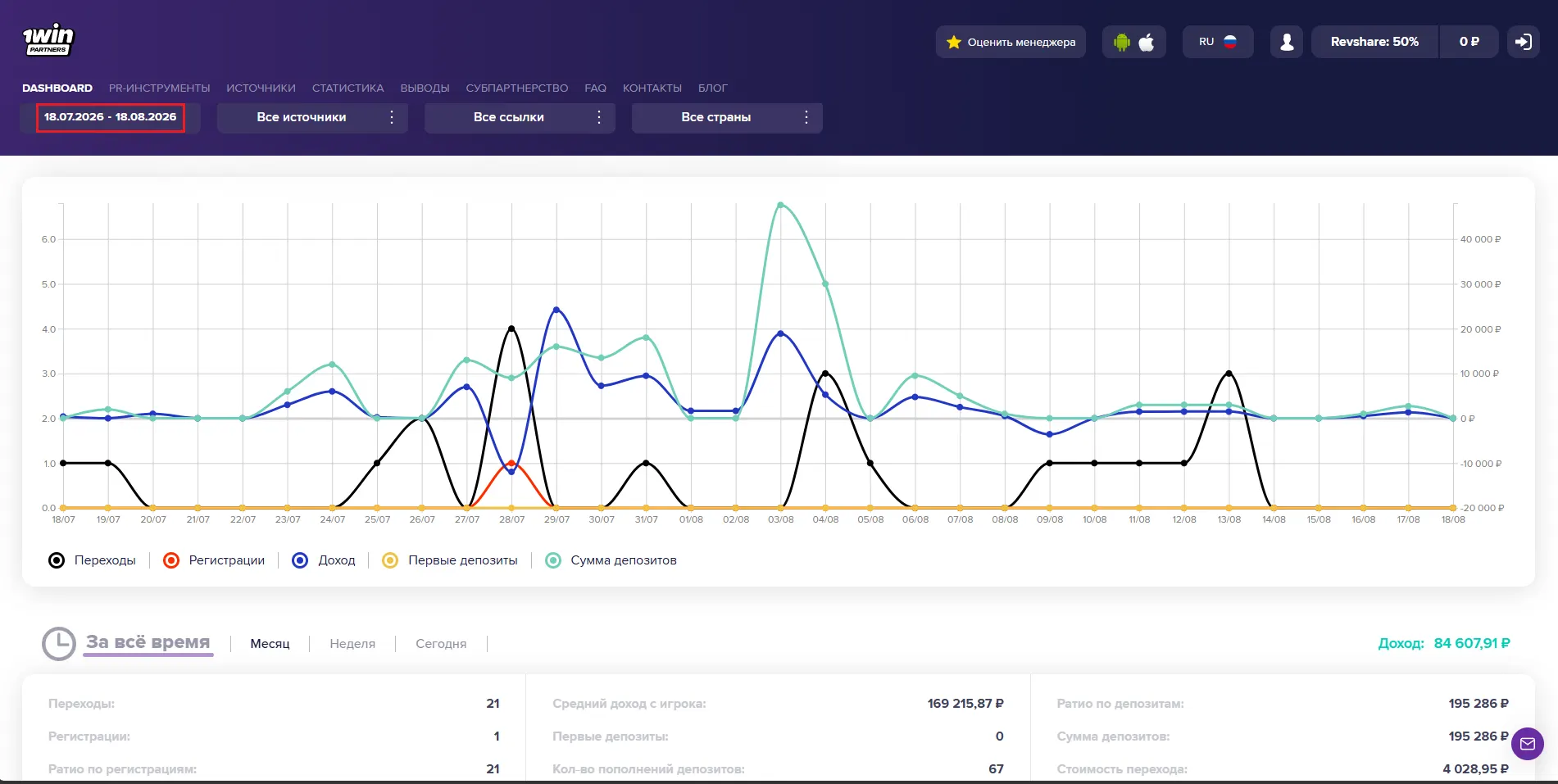Screen dimensions: 1558x784
Task: Click the star icon to rate manager
Action: click(x=954, y=42)
